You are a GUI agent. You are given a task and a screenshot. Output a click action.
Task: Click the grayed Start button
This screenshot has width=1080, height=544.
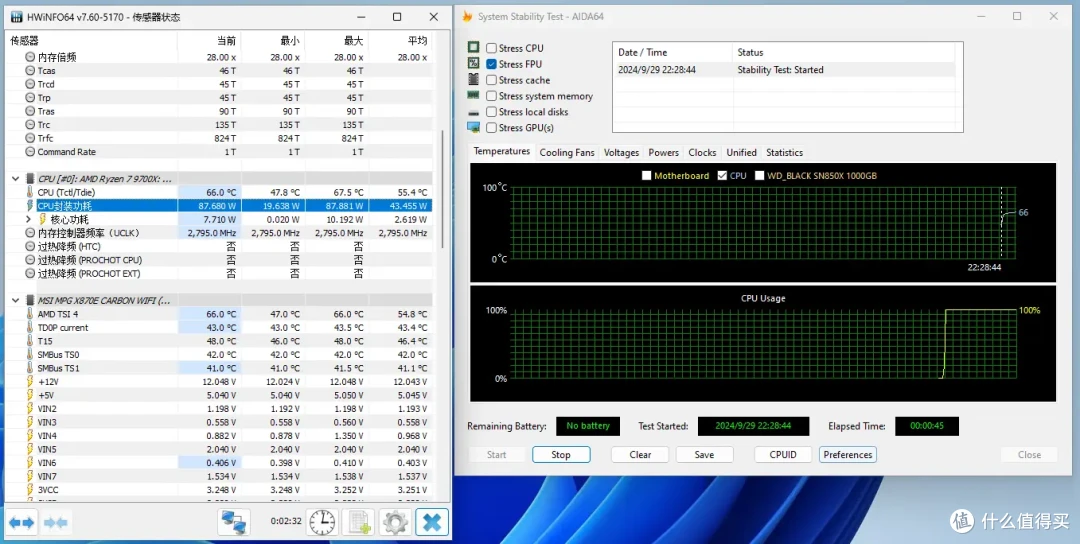(497, 454)
